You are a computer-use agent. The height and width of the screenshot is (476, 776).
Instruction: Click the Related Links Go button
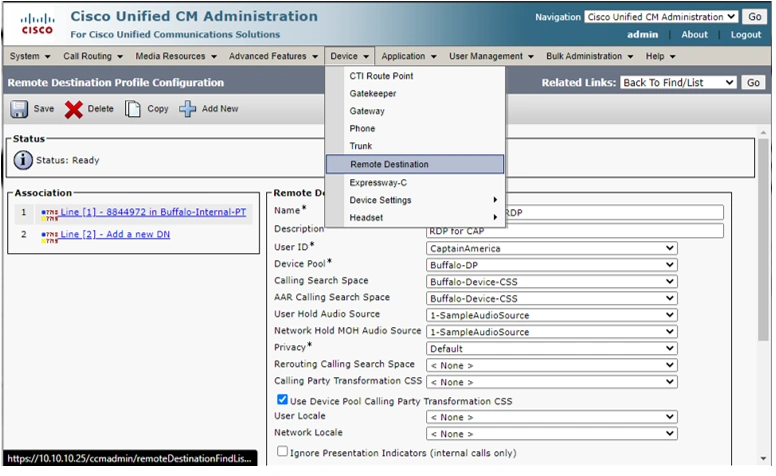753,83
